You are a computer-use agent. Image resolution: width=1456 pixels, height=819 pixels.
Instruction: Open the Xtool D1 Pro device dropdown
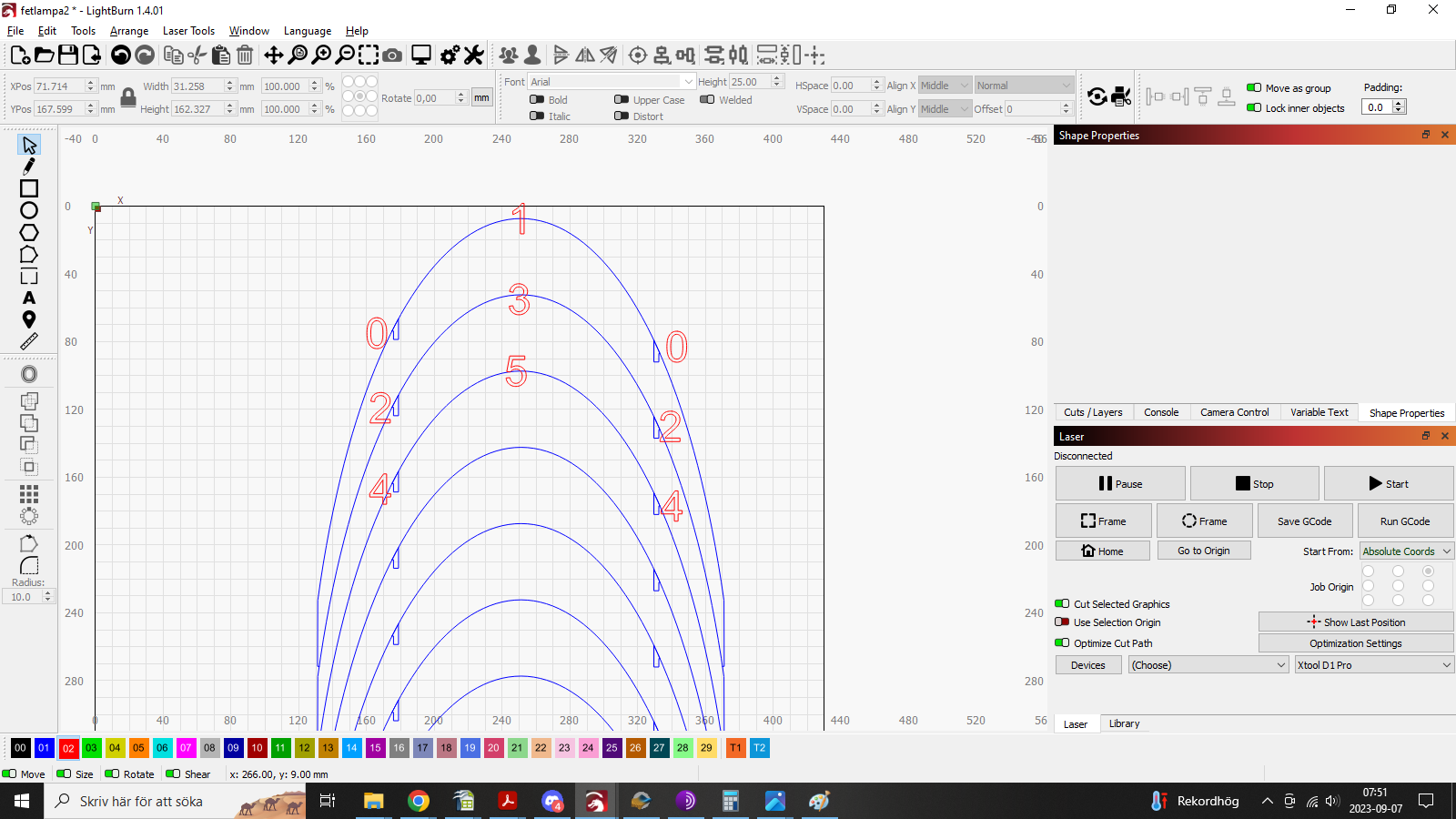(1374, 665)
